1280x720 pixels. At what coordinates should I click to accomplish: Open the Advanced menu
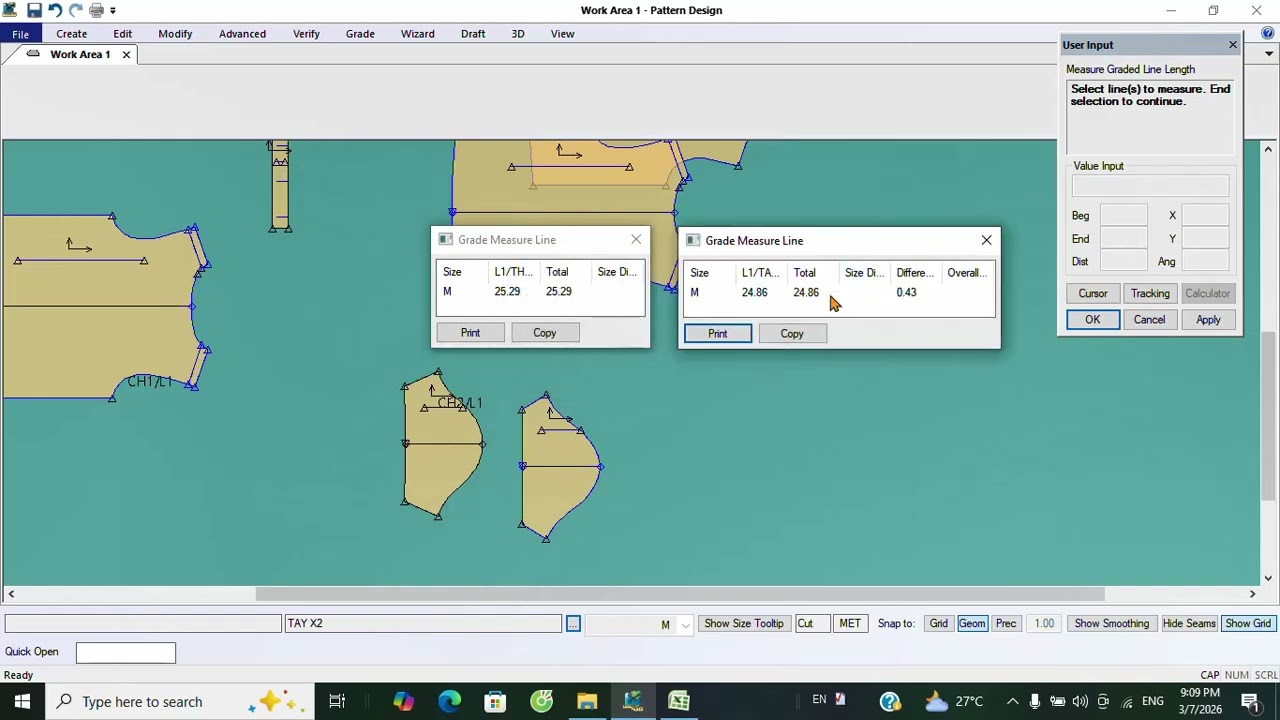click(242, 34)
